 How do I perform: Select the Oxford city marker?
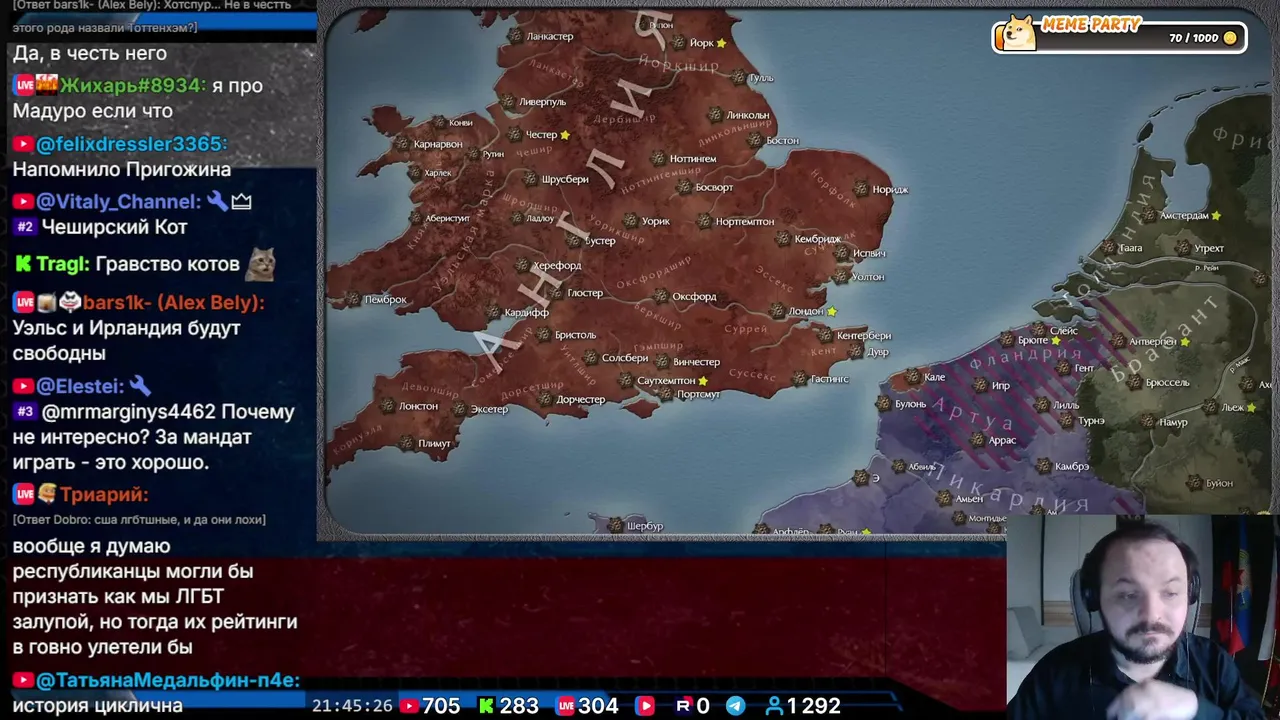[660, 296]
